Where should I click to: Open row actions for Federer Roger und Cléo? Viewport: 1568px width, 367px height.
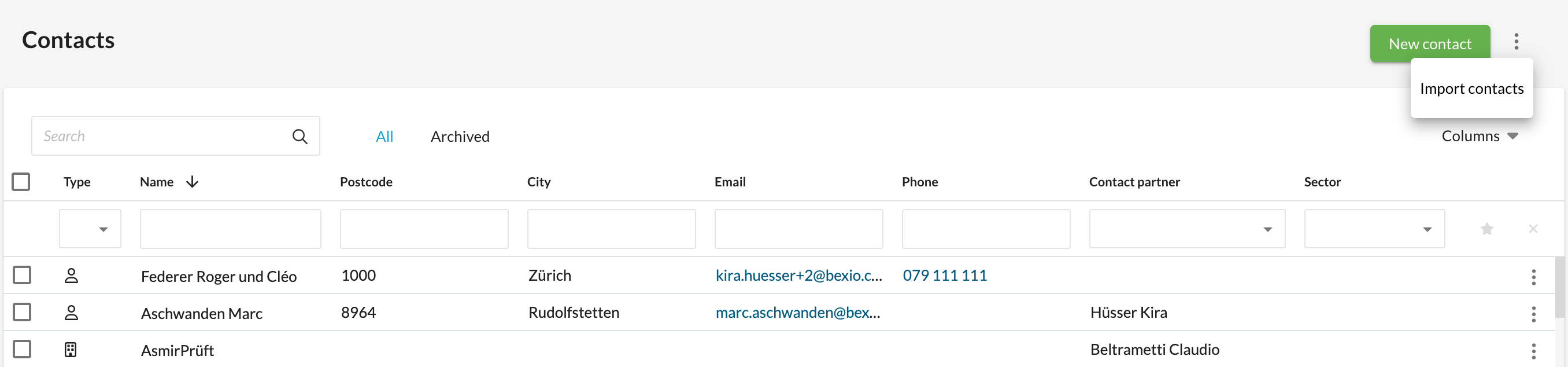pos(1533,277)
